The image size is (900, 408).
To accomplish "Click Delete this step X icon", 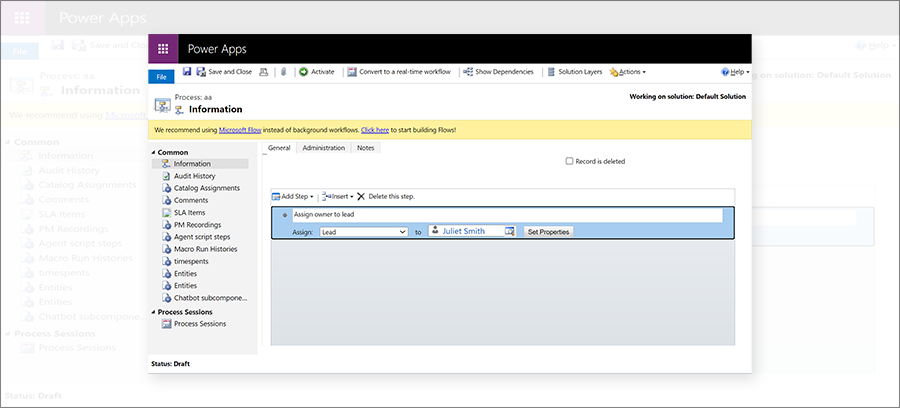I will (361, 196).
